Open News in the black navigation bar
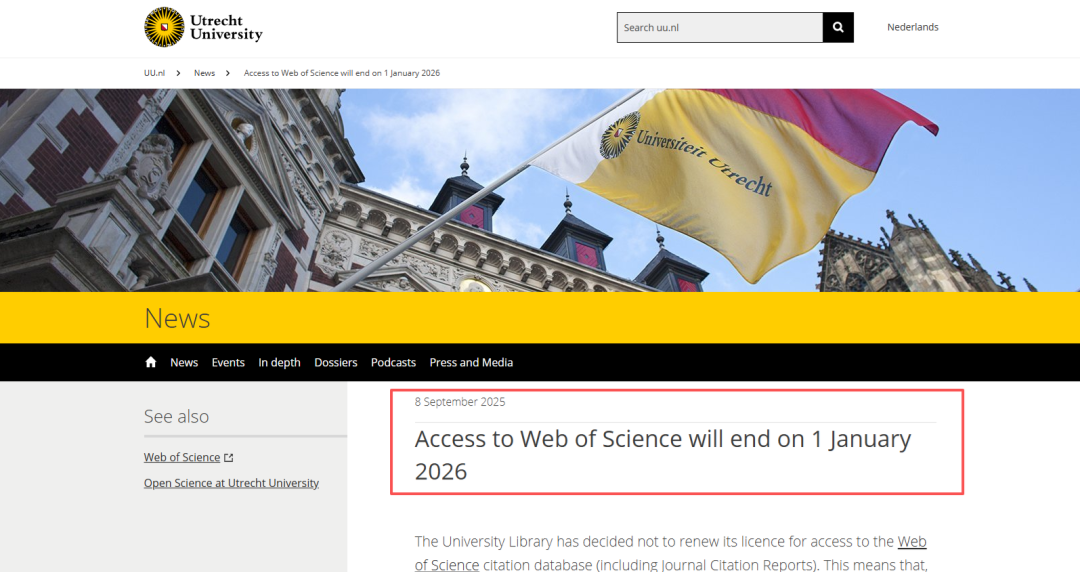The image size is (1080, 572). pos(184,362)
